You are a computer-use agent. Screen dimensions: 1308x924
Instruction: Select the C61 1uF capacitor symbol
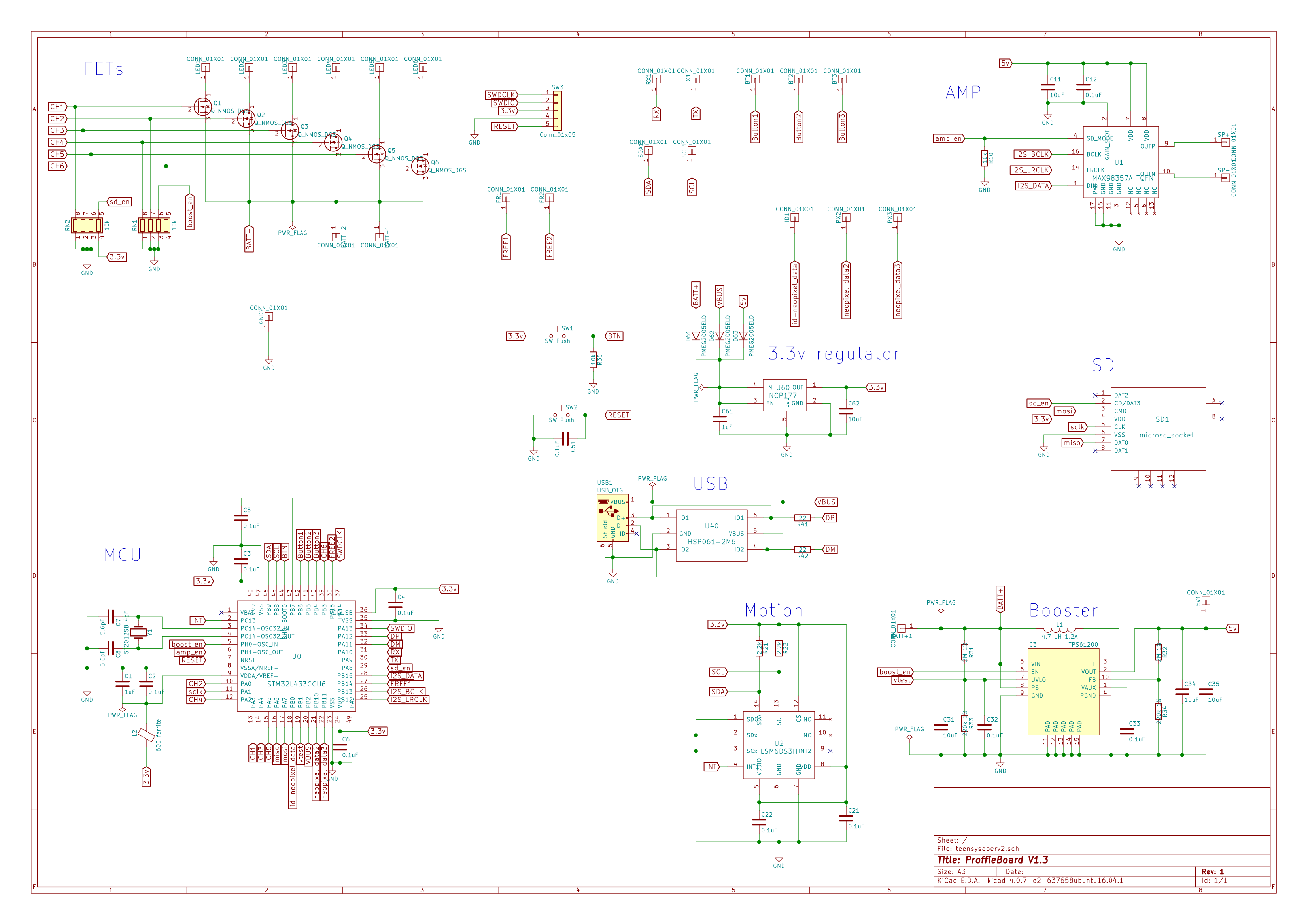point(720,419)
